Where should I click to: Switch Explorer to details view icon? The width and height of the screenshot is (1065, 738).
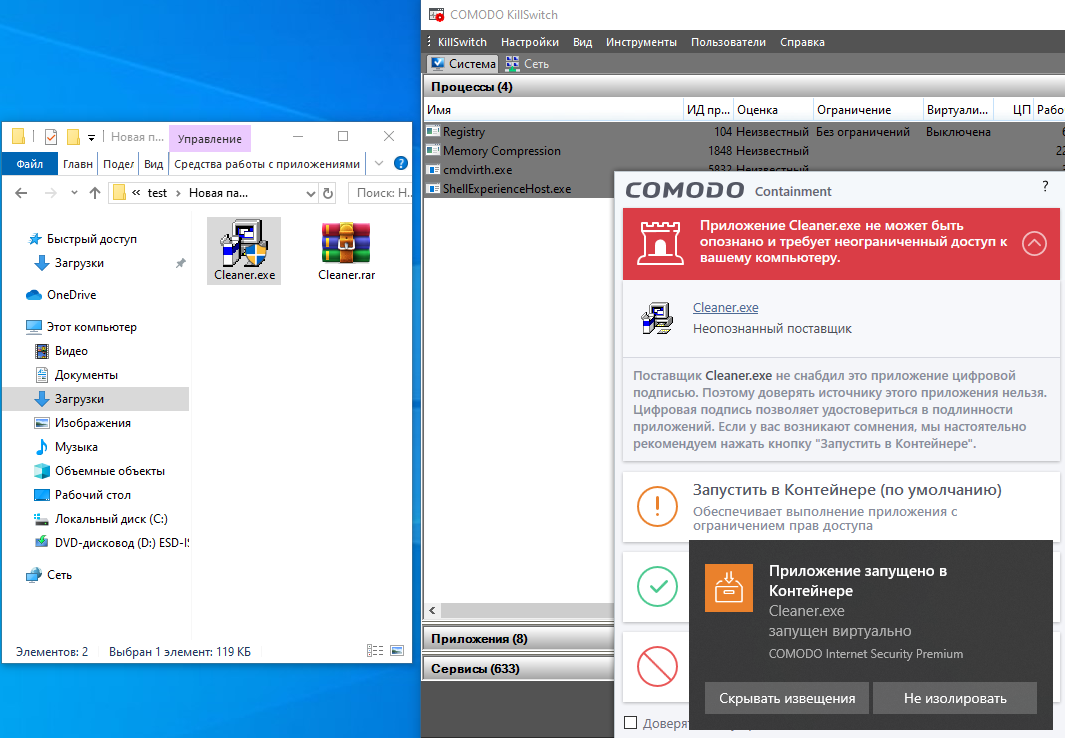tap(375, 650)
